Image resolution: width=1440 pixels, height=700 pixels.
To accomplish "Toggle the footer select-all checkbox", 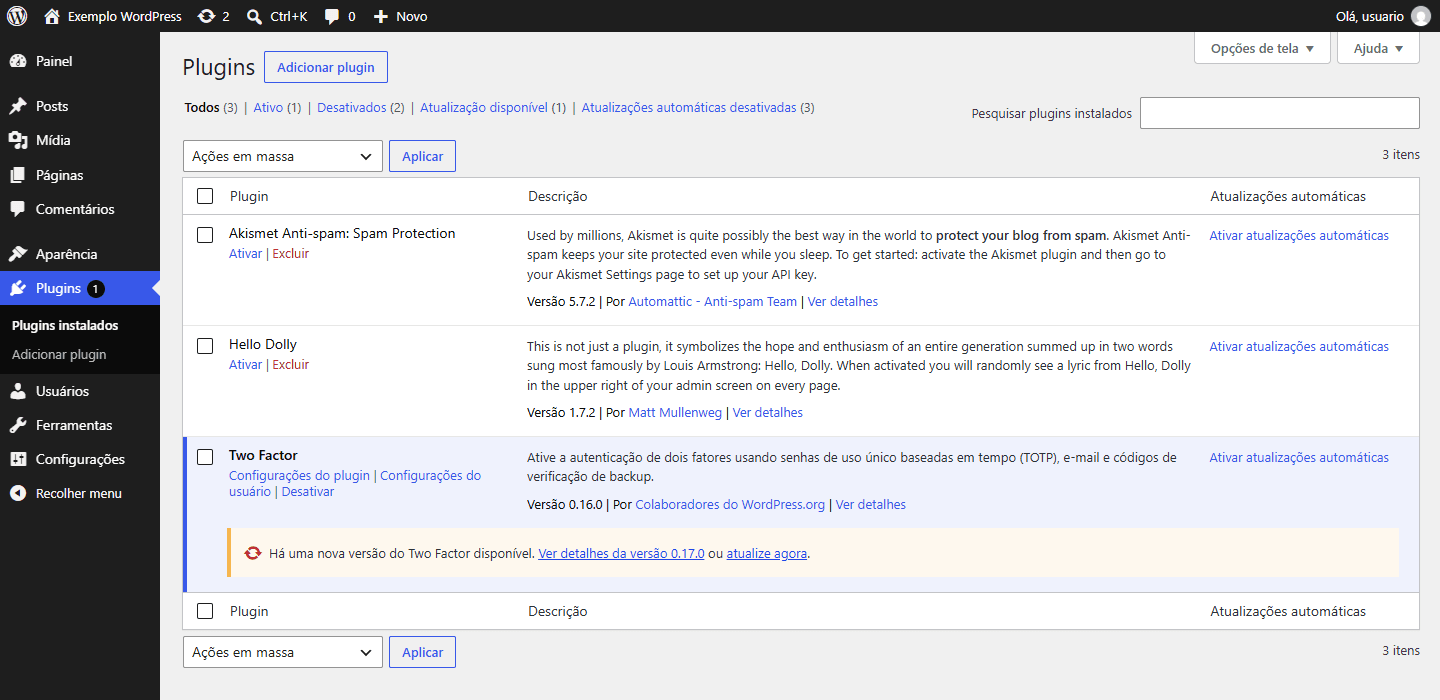I will 205,611.
